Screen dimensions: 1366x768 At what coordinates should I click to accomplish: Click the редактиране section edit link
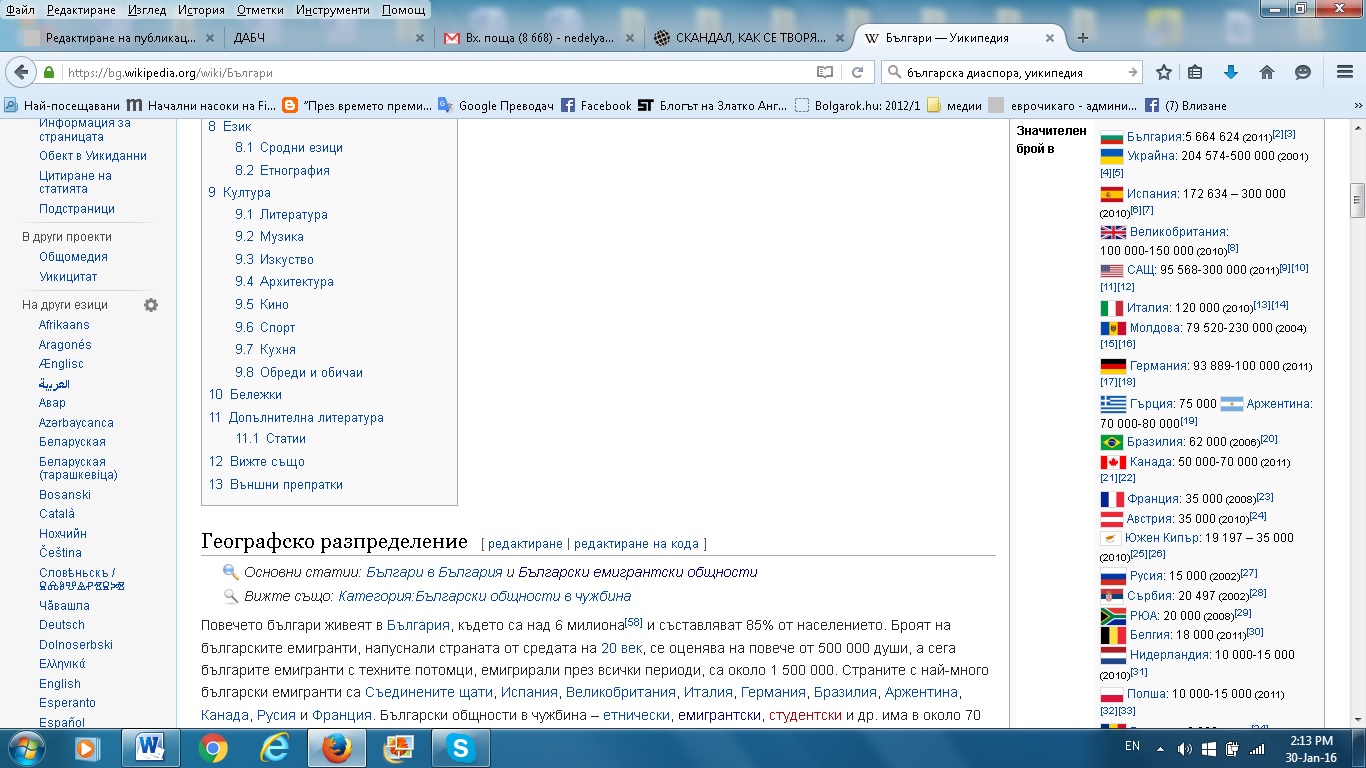(524, 544)
